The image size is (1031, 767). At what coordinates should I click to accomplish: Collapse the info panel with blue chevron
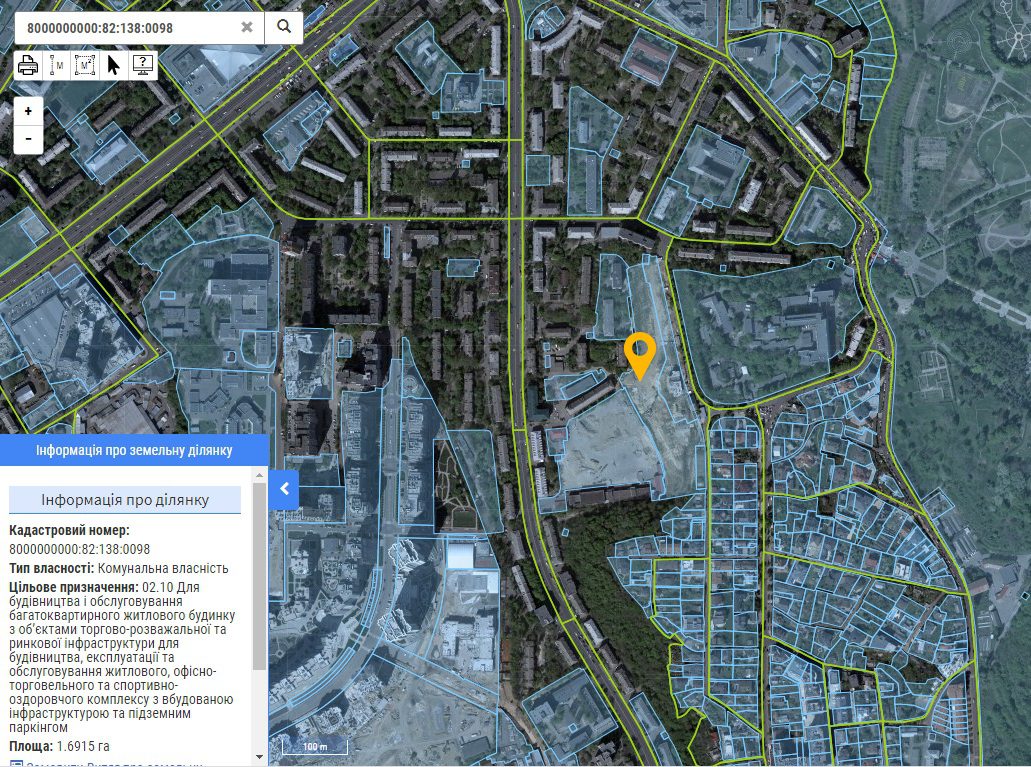click(284, 489)
